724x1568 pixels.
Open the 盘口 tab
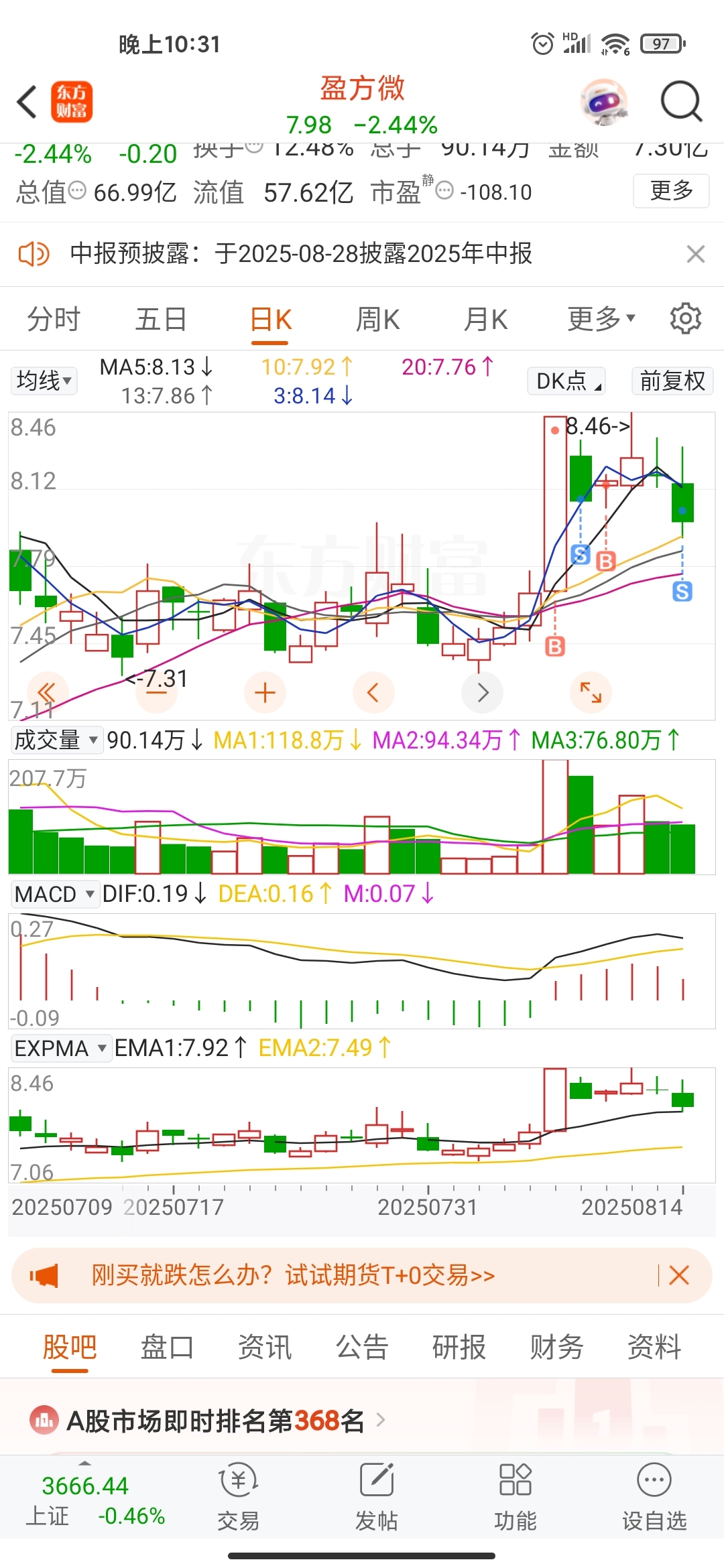click(x=167, y=1347)
